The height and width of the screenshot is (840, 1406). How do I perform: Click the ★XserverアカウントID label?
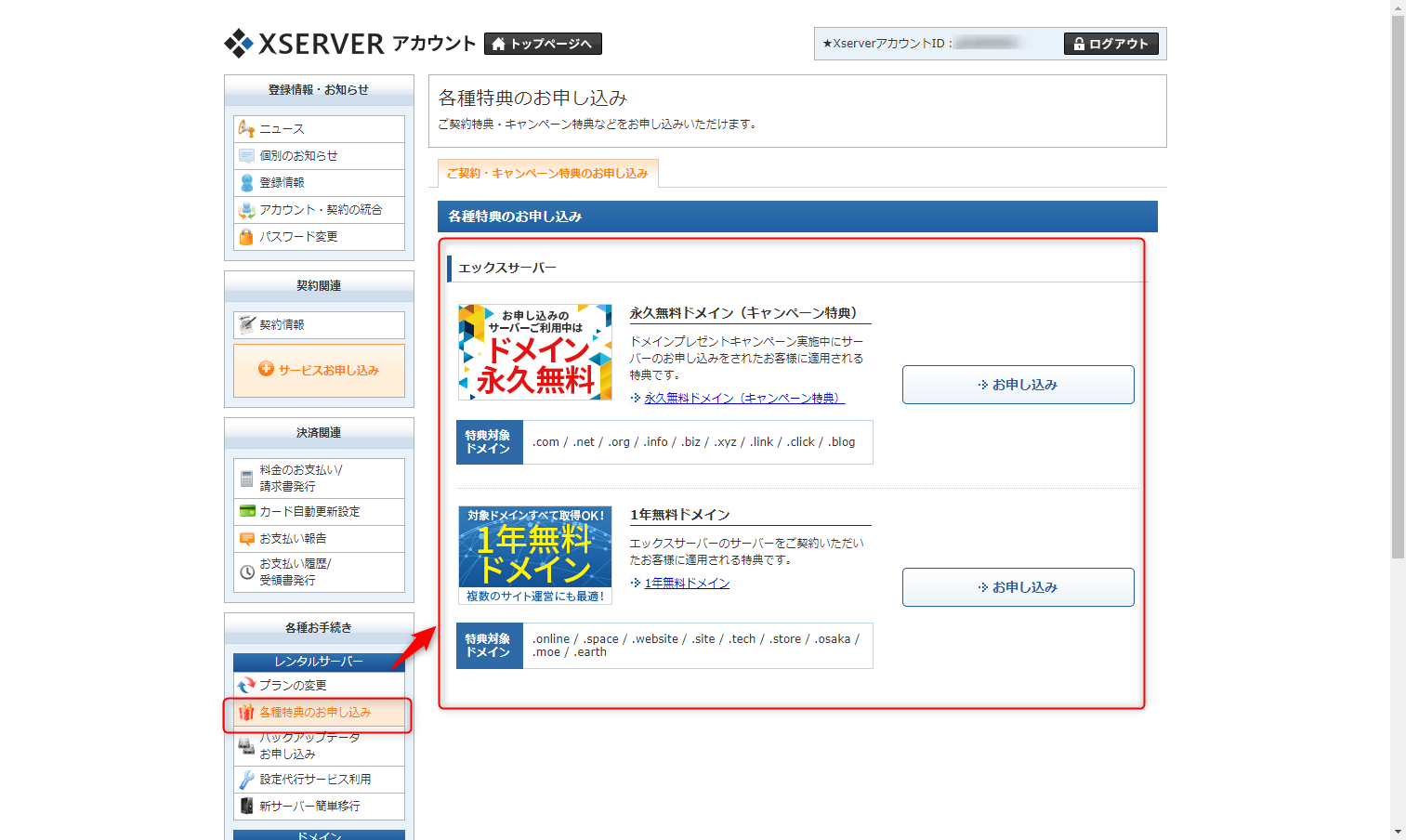click(x=887, y=44)
